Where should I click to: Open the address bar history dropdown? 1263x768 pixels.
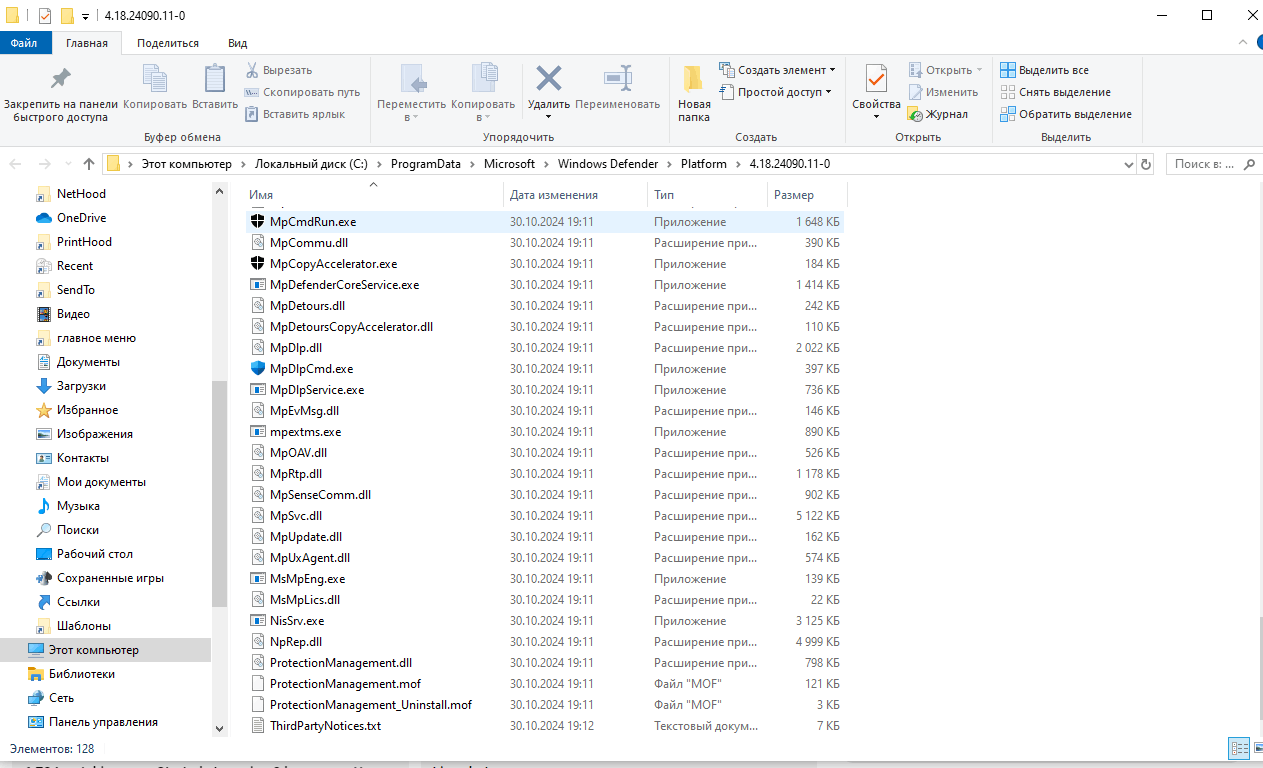pyautogui.click(x=1128, y=163)
